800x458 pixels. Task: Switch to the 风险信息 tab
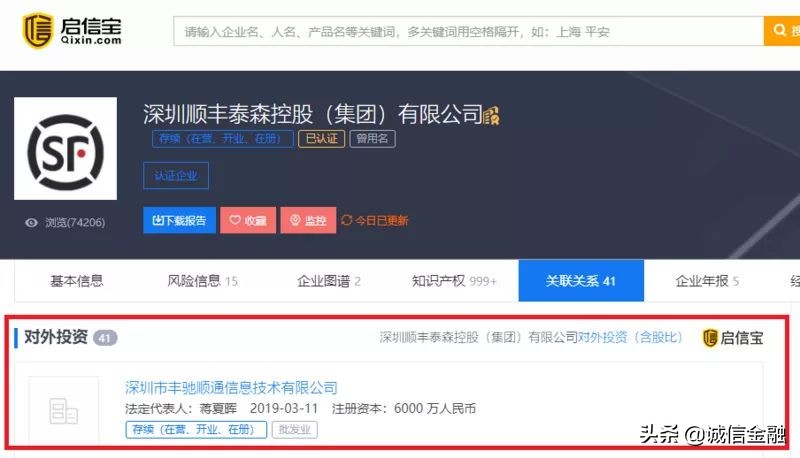tap(203, 281)
